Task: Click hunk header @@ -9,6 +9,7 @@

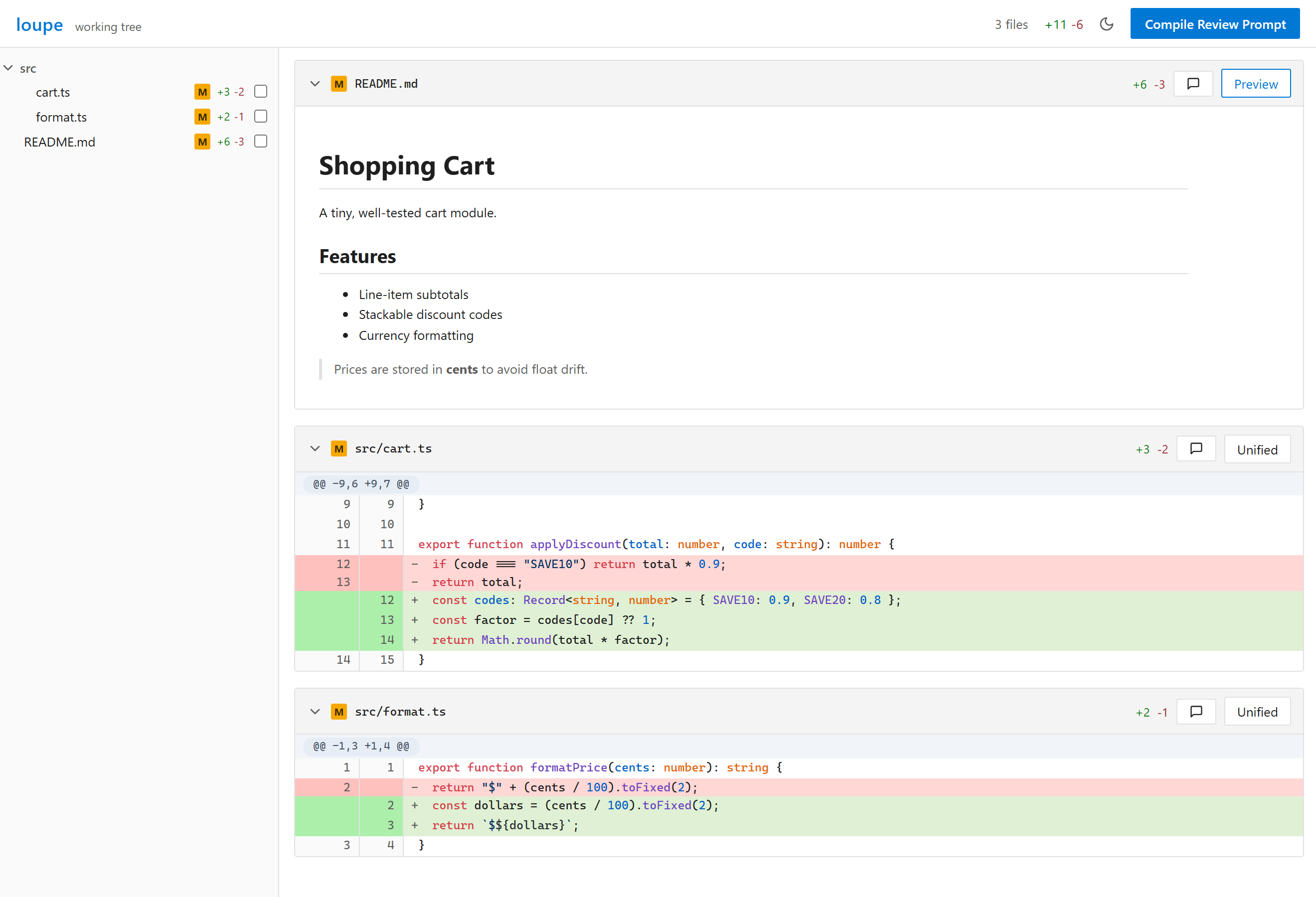Action: [x=361, y=484]
